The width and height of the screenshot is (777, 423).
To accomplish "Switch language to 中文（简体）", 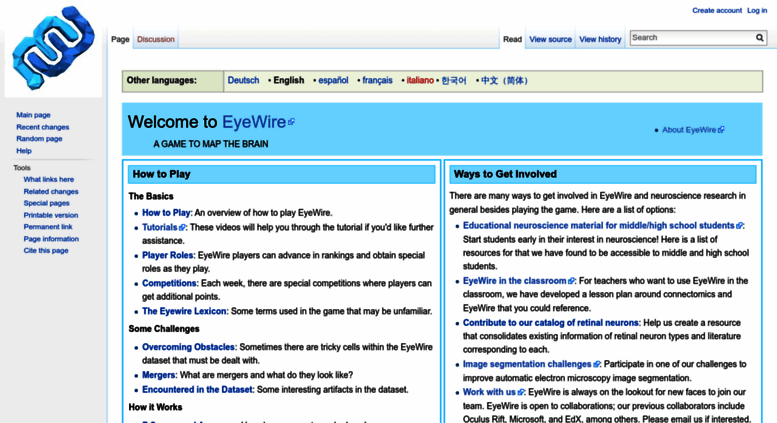I will point(504,80).
